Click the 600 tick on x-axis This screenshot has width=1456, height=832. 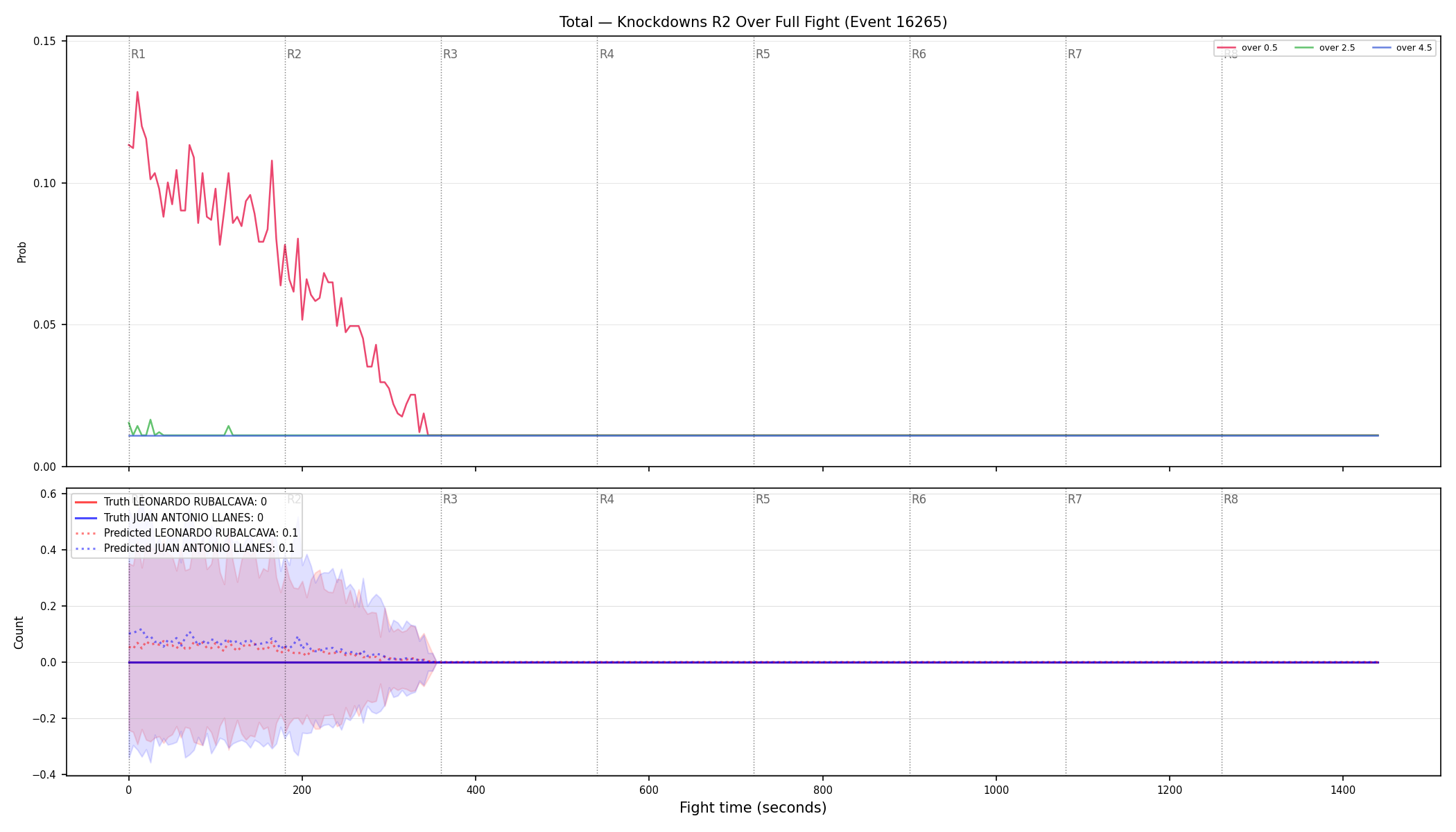click(x=649, y=790)
